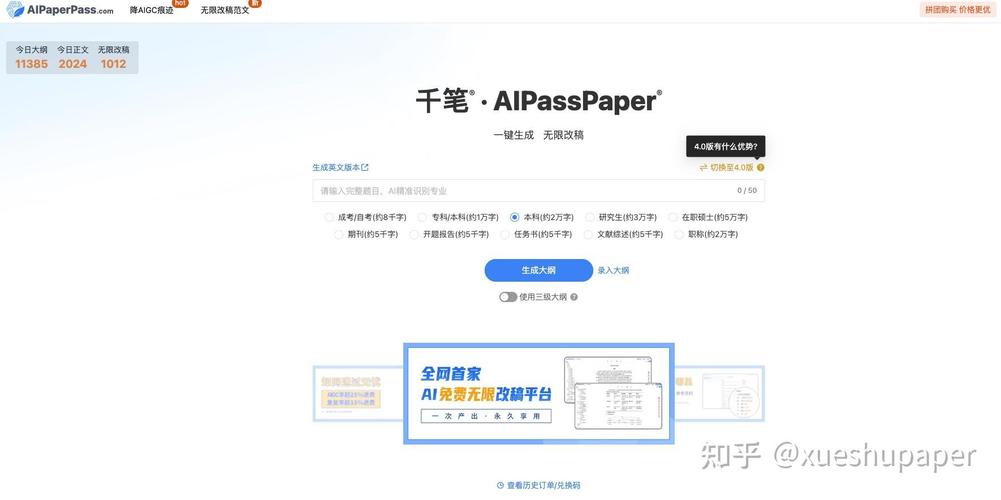Click the swap arrows icon before 切换至4.0版
Viewport: 1001px width, 500px height.
coord(703,168)
